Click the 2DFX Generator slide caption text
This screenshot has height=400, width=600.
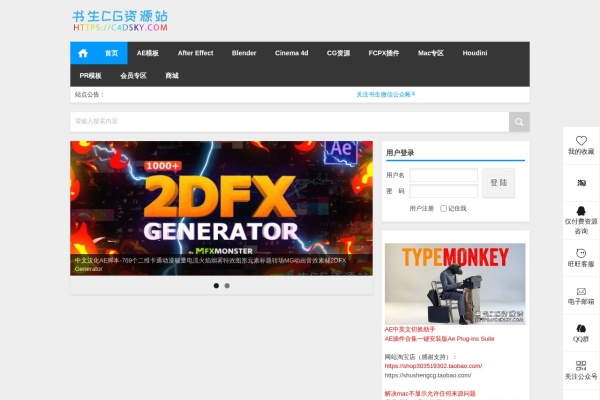210,264
